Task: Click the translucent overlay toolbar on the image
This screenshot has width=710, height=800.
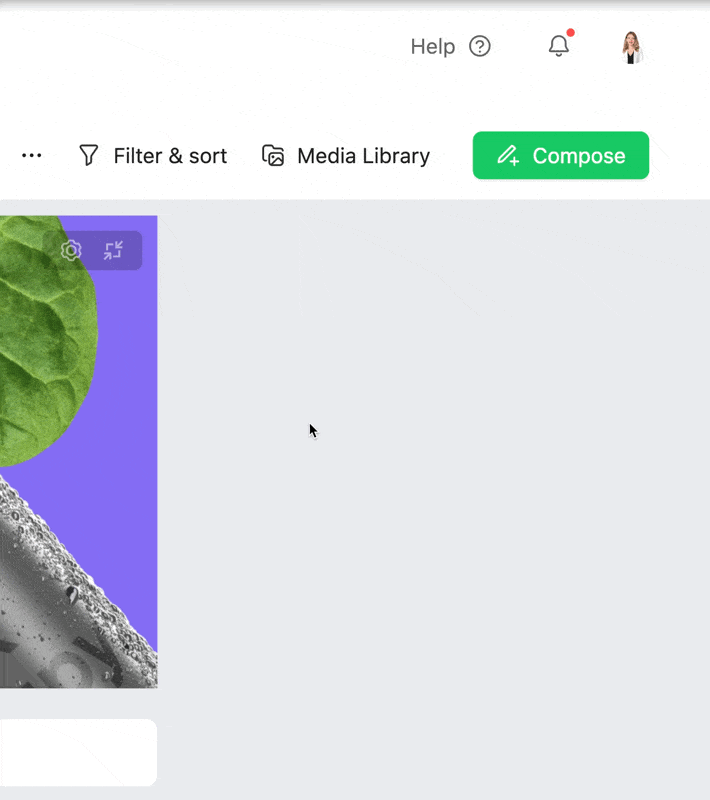Action: [x=92, y=251]
